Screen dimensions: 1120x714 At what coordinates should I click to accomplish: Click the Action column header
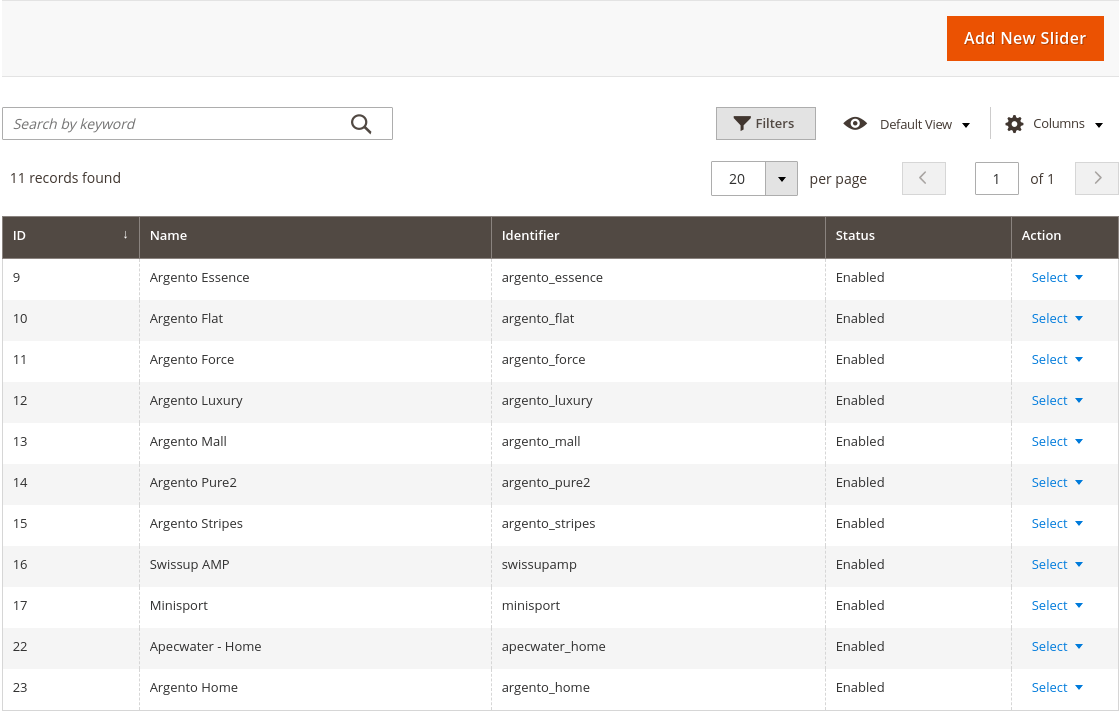point(1065,236)
